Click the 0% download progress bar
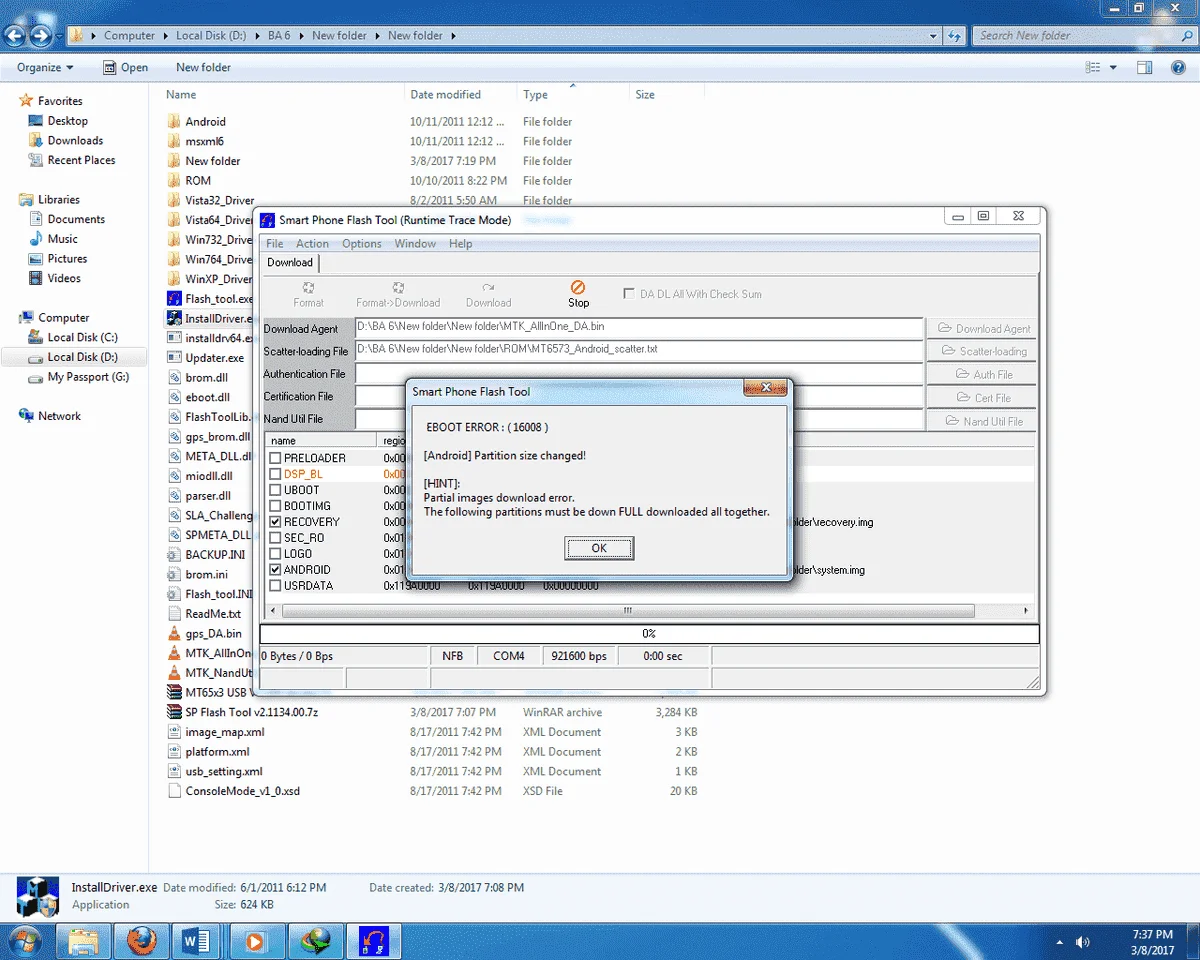Viewport: 1200px width, 960px height. pyautogui.click(x=649, y=634)
